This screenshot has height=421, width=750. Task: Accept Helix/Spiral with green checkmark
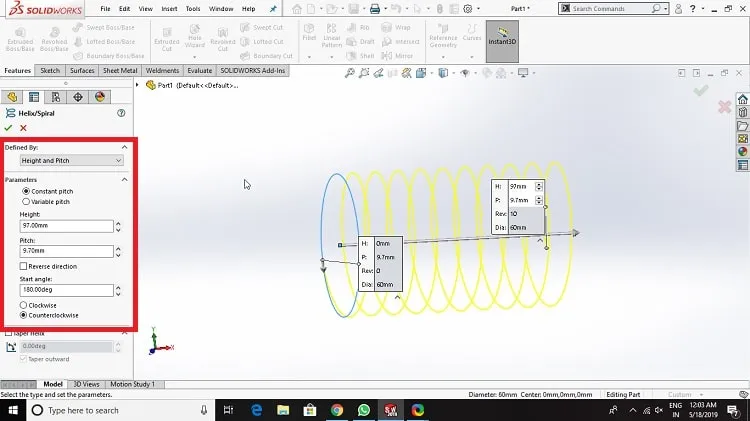coord(8,128)
